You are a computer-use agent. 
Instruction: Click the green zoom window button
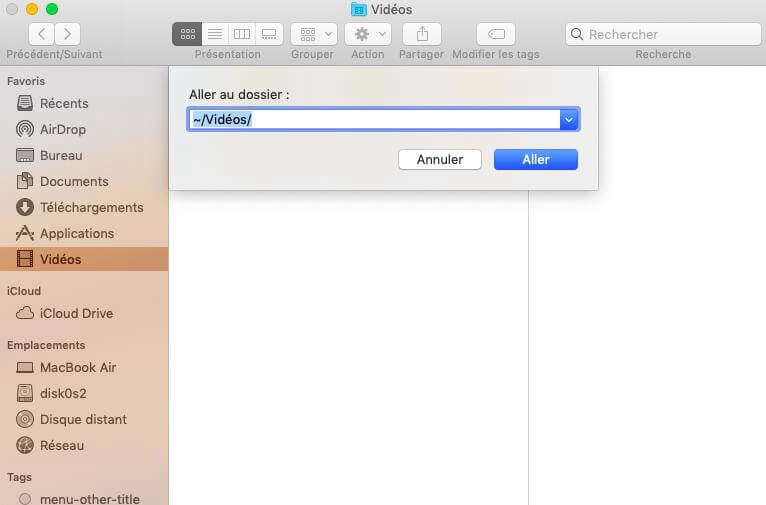52,9
